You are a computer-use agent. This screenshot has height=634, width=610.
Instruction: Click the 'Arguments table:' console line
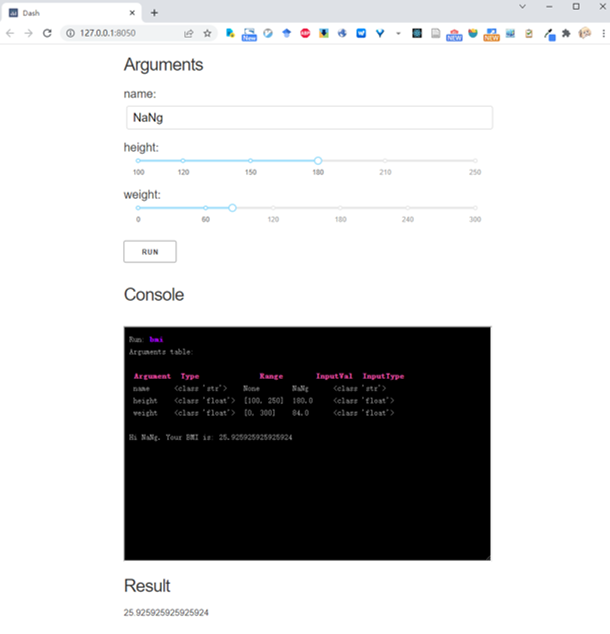(x=161, y=352)
